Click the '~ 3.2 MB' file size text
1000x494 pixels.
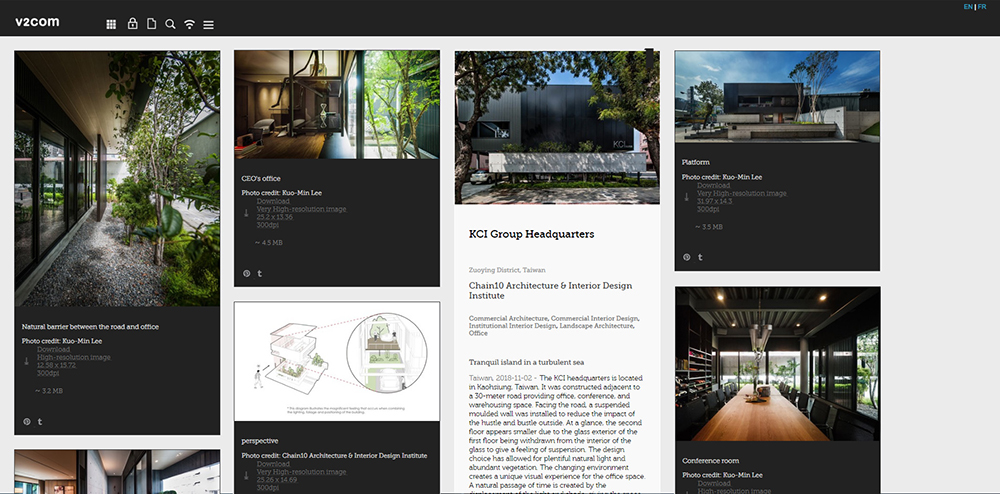pos(49,391)
